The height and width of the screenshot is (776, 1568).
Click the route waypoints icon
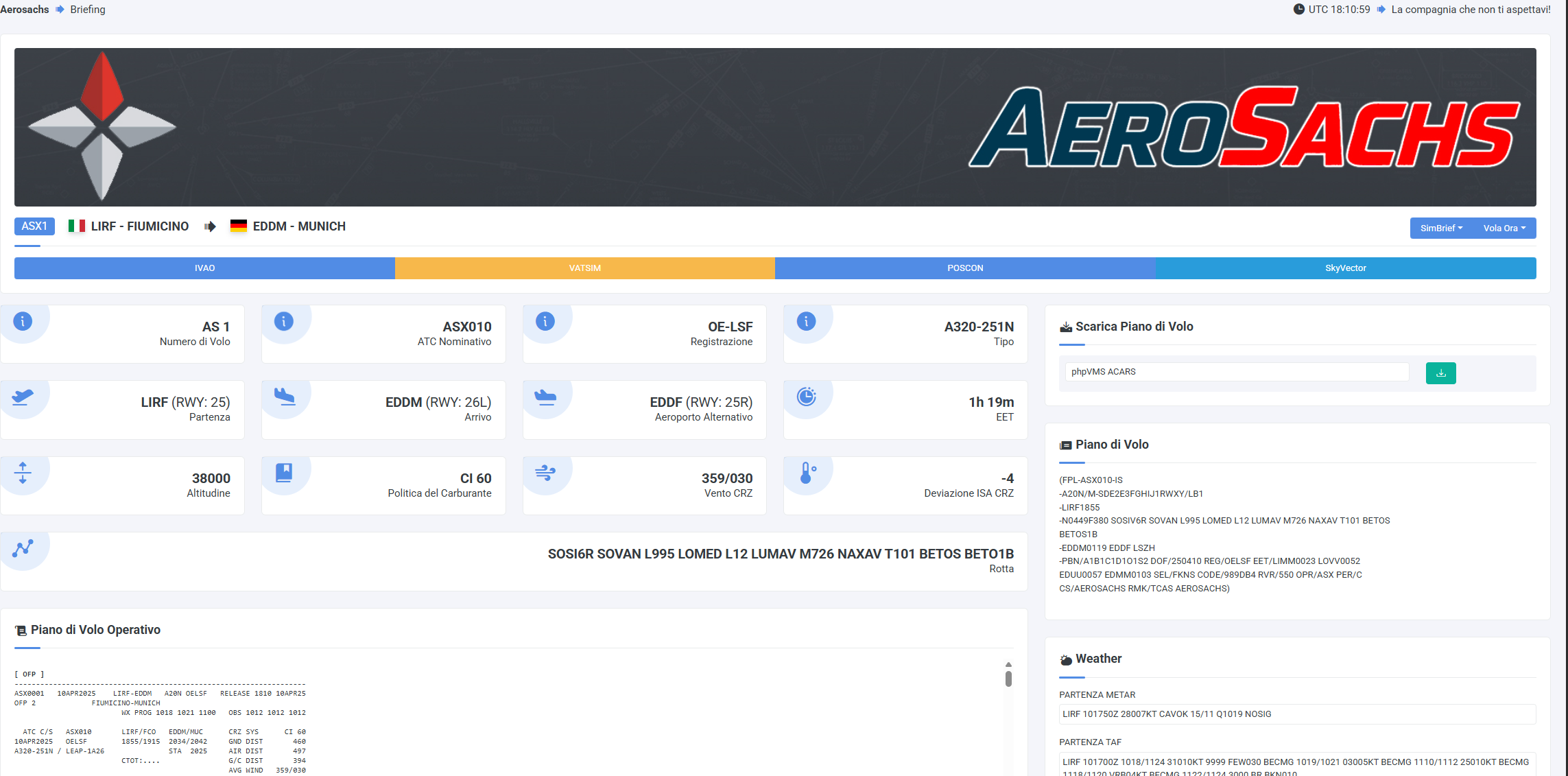click(23, 548)
